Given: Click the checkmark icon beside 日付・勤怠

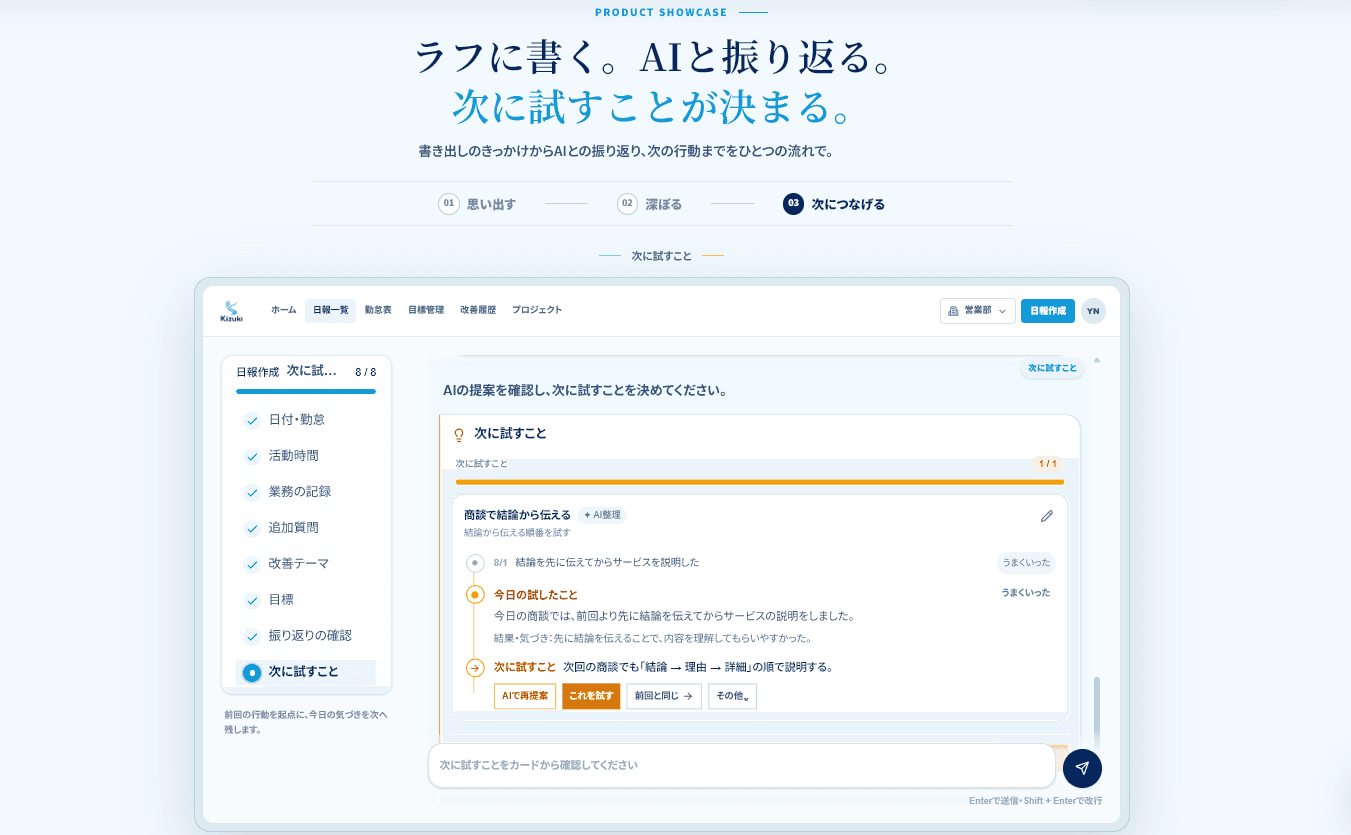Looking at the screenshot, I should 252,420.
